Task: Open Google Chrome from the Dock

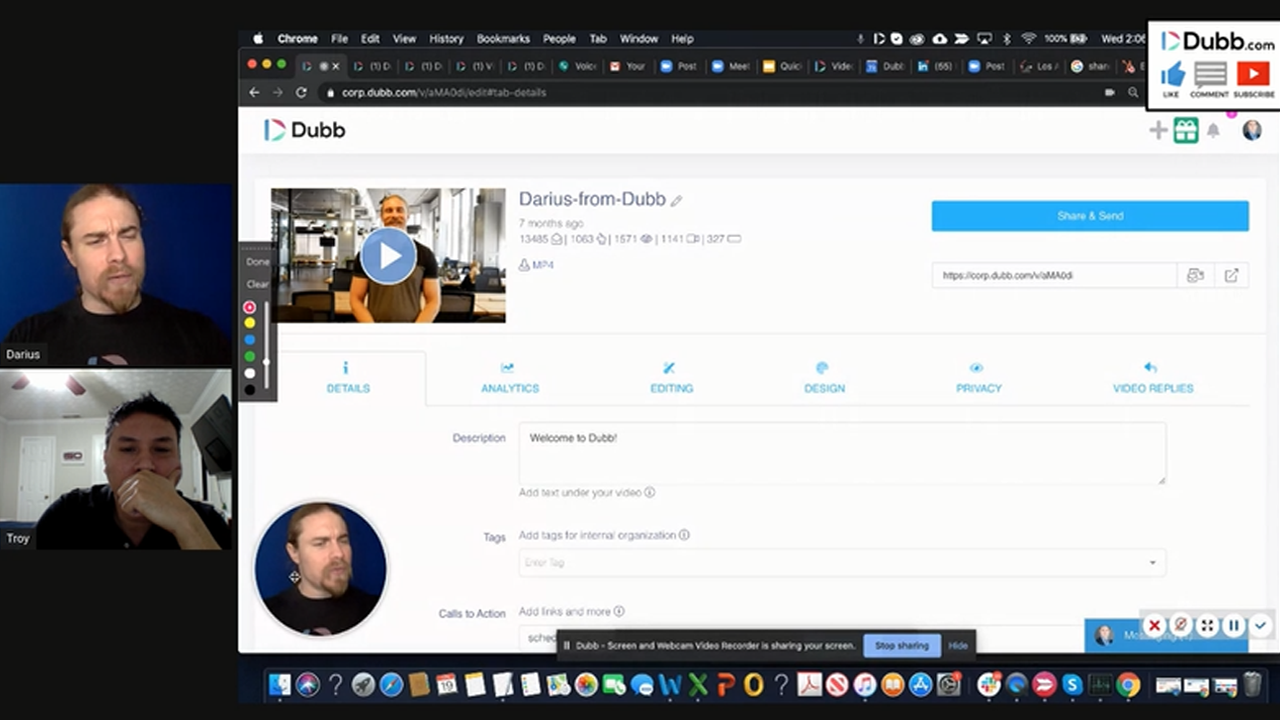Action: (1128, 684)
